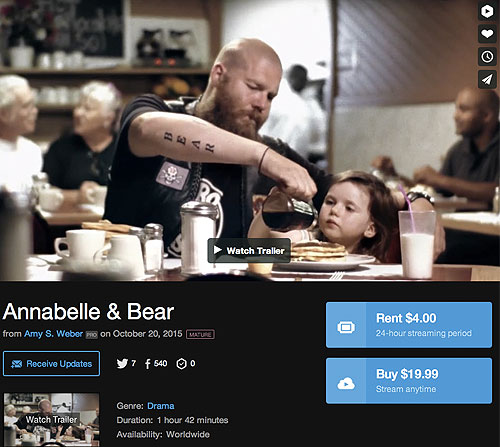The height and width of the screenshot is (447, 500).
Task: Click the Annabelle & Bear title
Action: 88,312
